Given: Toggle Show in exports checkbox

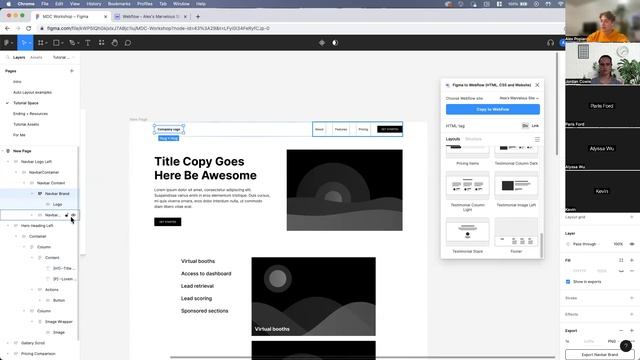Looking at the screenshot, I should point(568,282).
